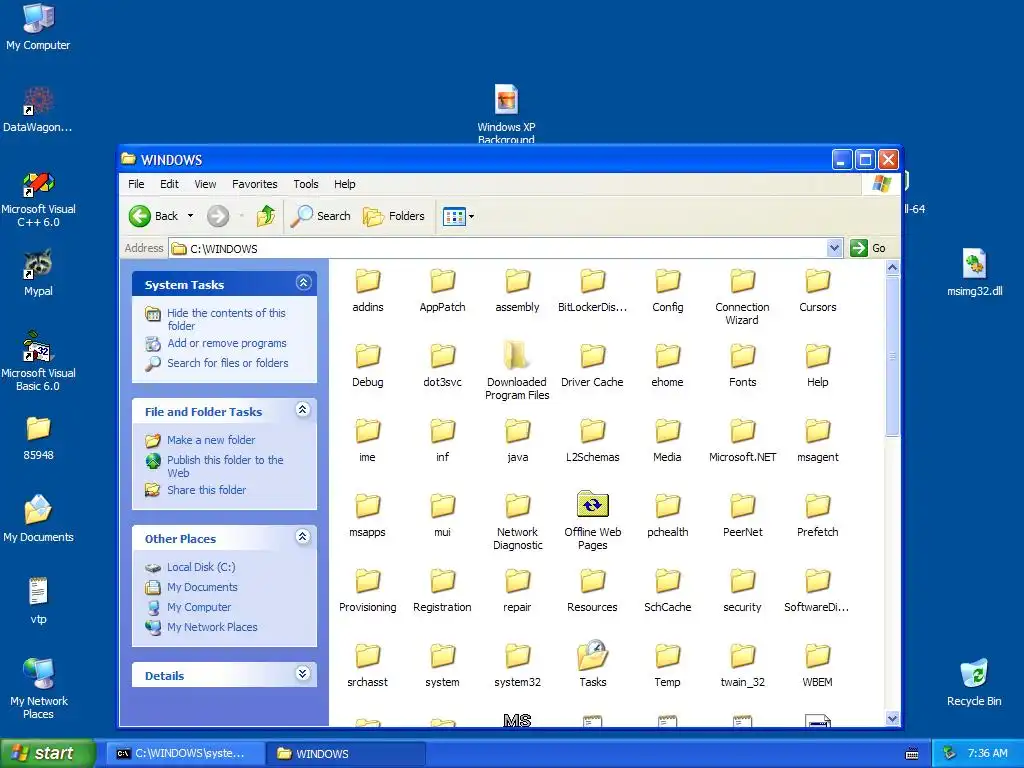Select Downloaded Program Files folder
The height and width of the screenshot is (768, 1024).
517,370
